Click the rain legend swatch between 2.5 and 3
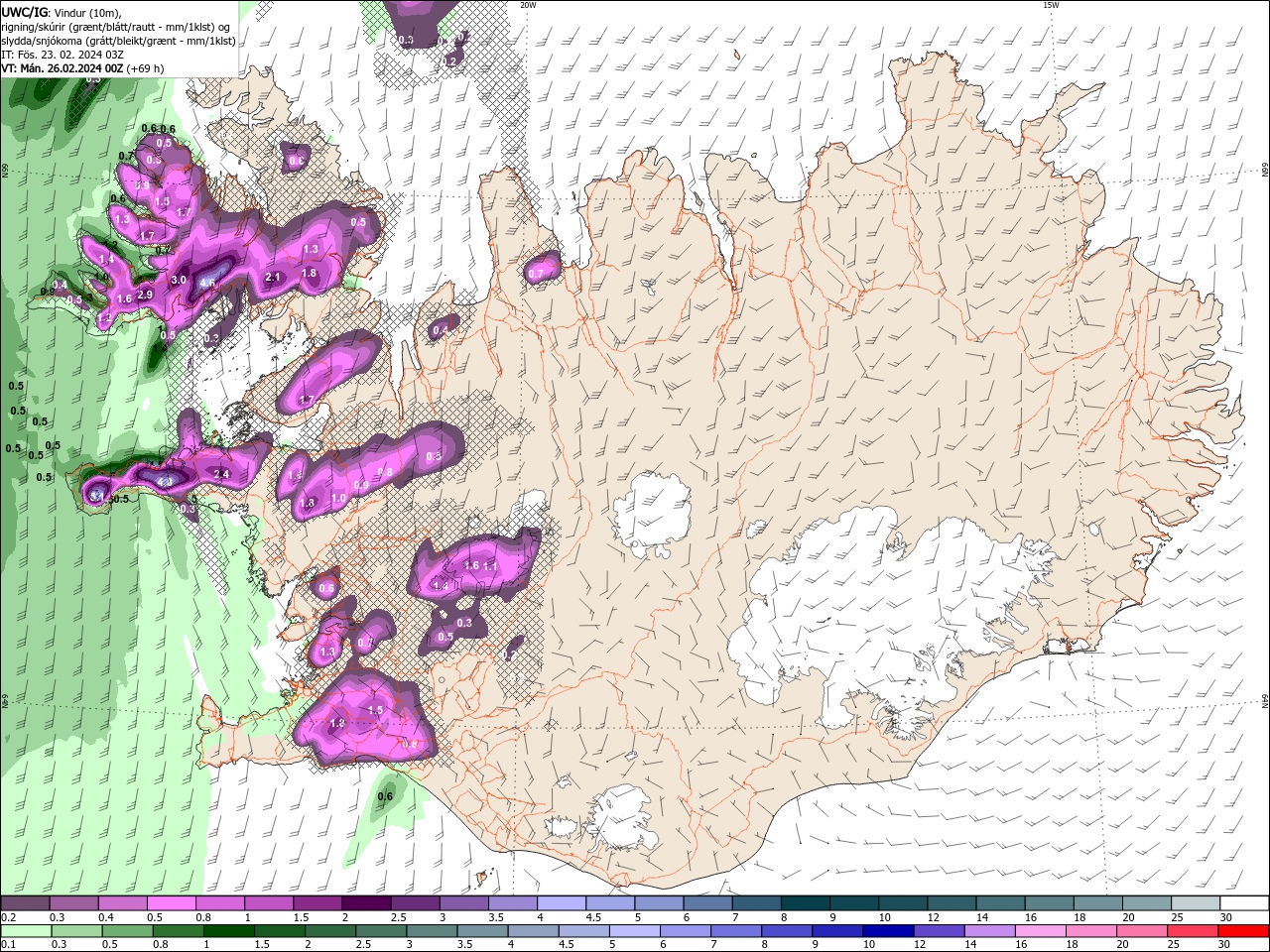The image size is (1270, 952). point(381,931)
